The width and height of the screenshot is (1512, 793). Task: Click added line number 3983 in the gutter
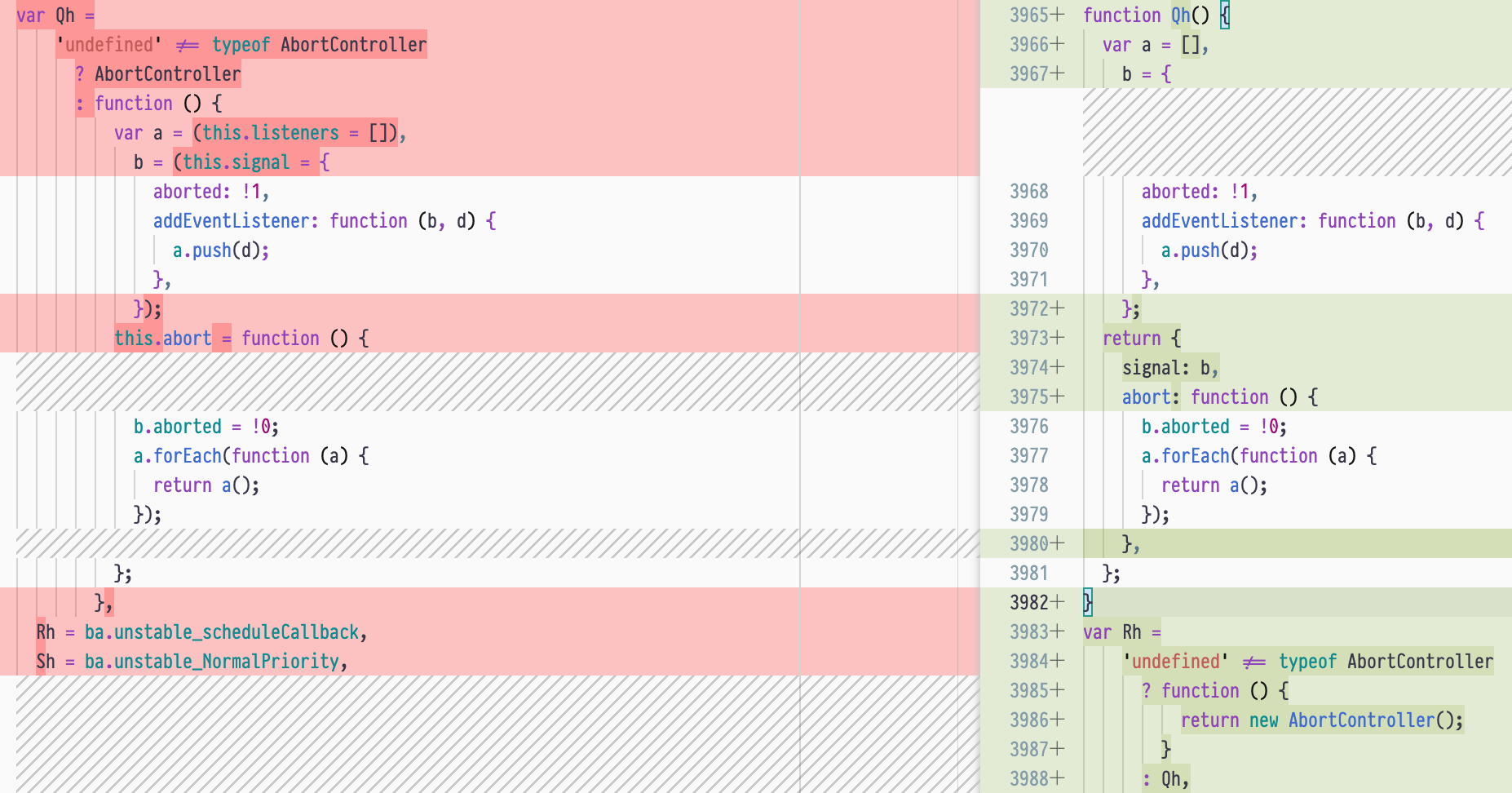click(x=1029, y=632)
